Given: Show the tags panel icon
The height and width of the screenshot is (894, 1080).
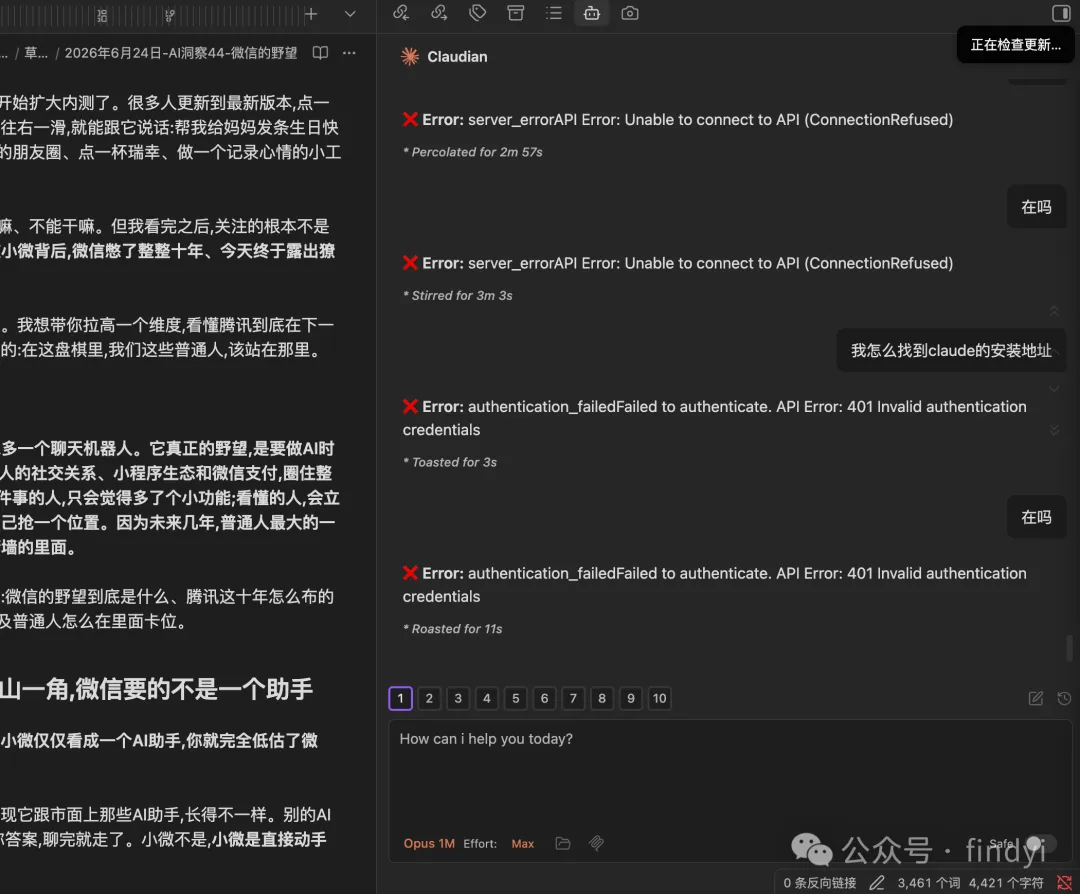Looking at the screenshot, I should click(477, 13).
